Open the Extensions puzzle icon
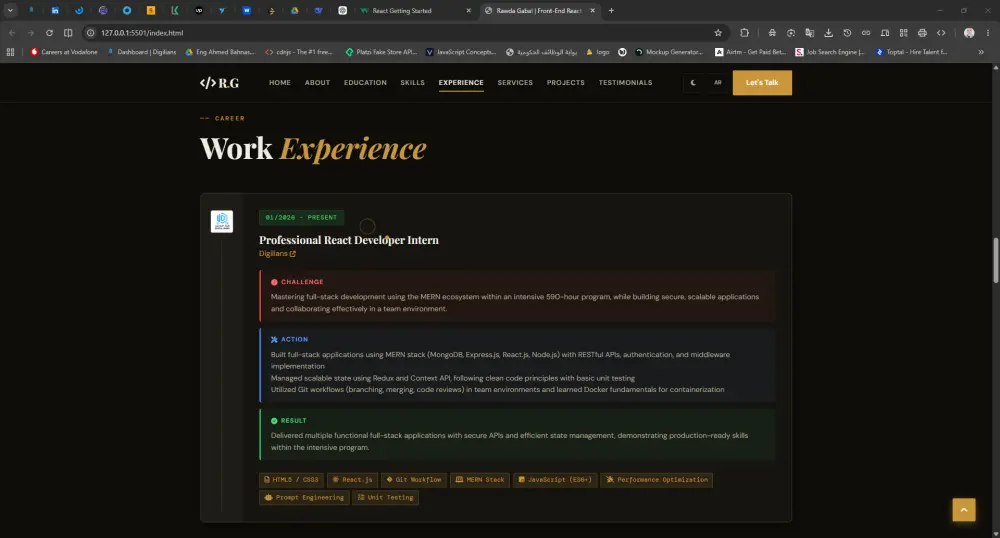The width and height of the screenshot is (1000, 538). click(744, 33)
